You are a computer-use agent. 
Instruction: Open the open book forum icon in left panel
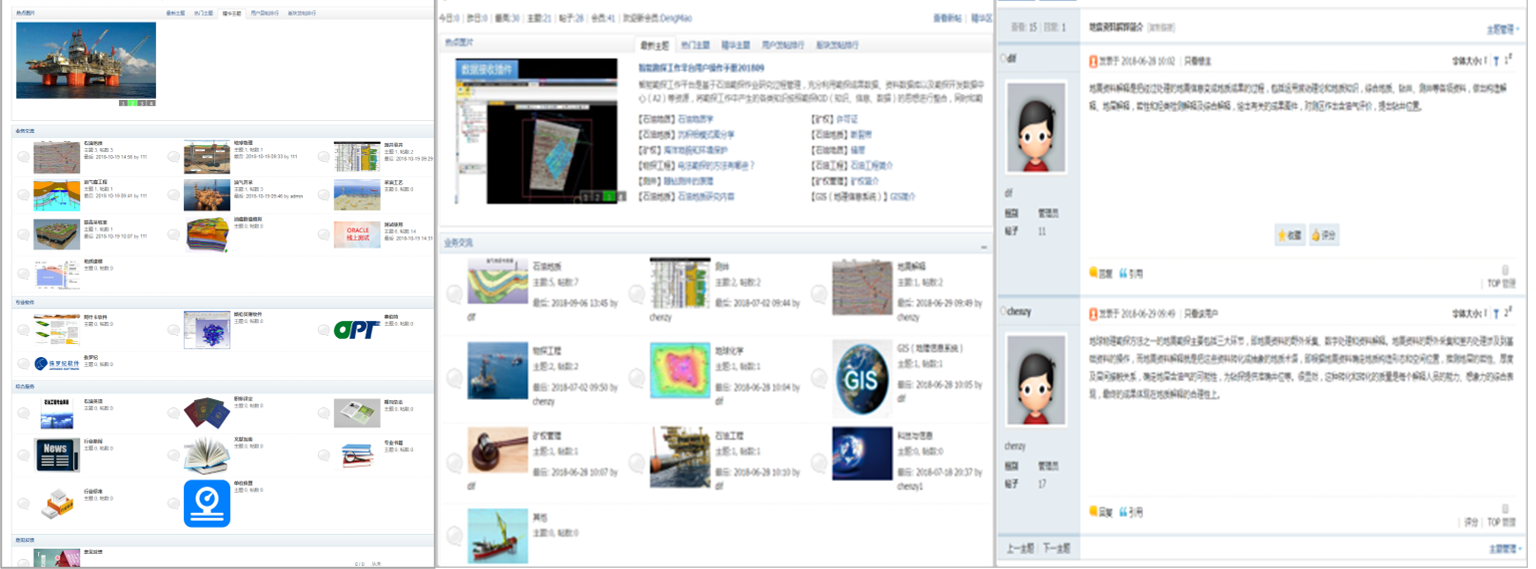pos(207,454)
